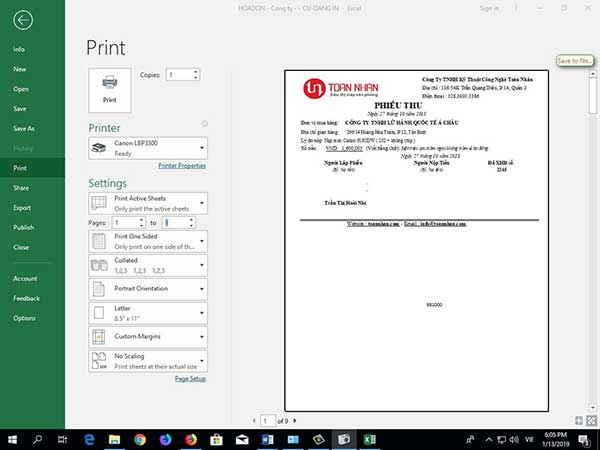Select Close in the sidebar
Screen dimensions: 600x450
(21, 247)
